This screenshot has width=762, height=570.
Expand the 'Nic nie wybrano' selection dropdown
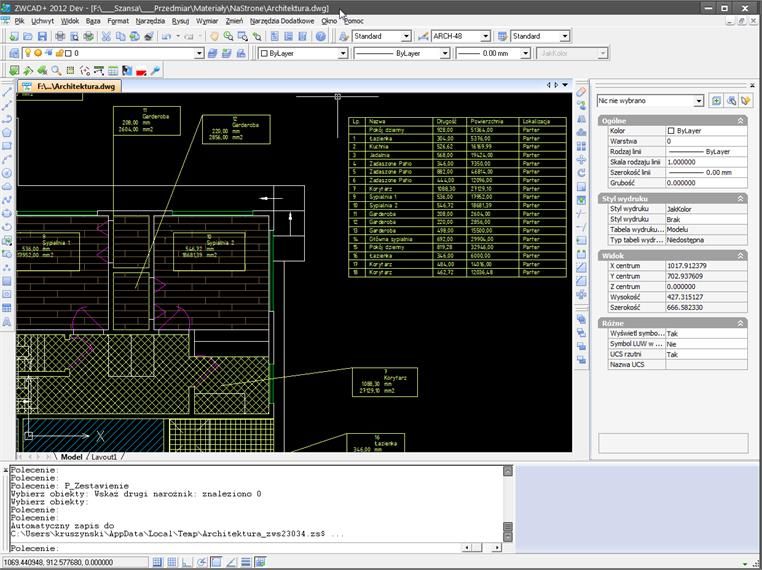699,101
